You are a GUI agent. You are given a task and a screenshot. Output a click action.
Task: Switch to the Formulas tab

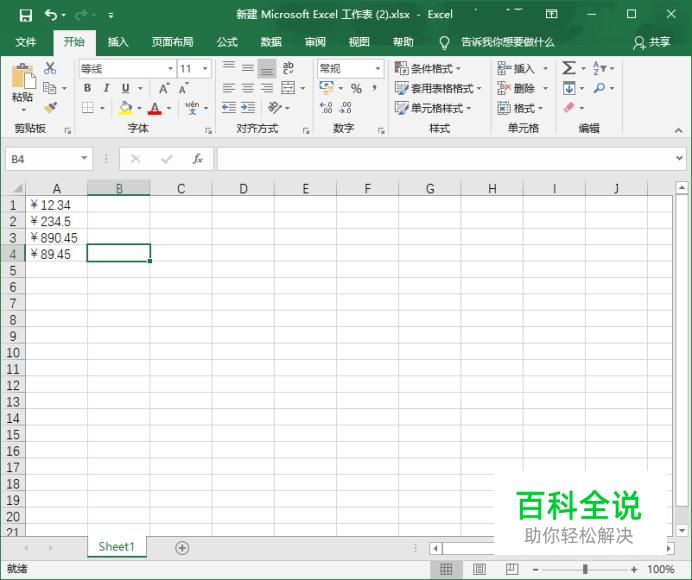pos(227,42)
